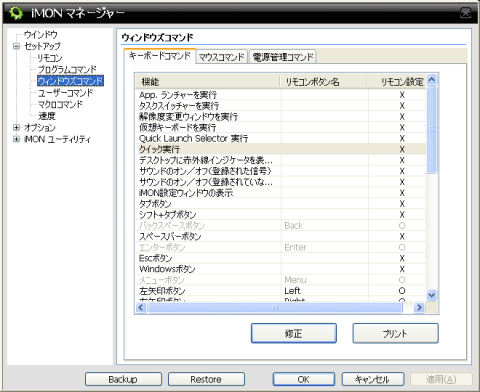Confirm with the OK button
This screenshot has height=392, width=480.
coord(304,379)
